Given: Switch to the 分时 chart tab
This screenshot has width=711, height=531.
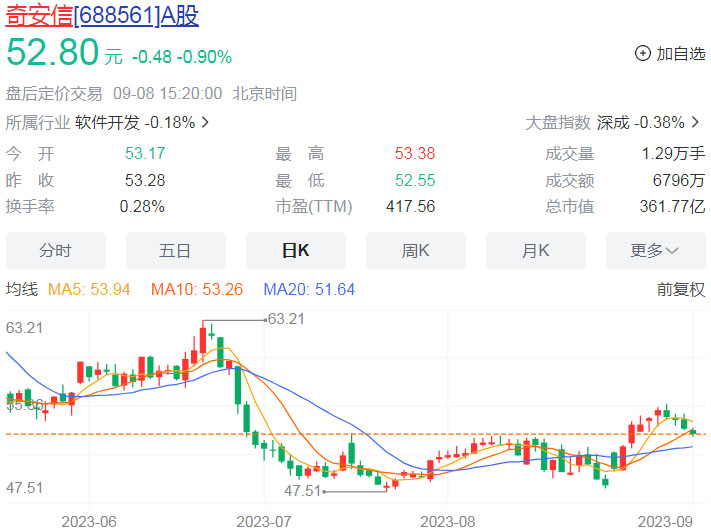Looking at the screenshot, I should (56, 250).
